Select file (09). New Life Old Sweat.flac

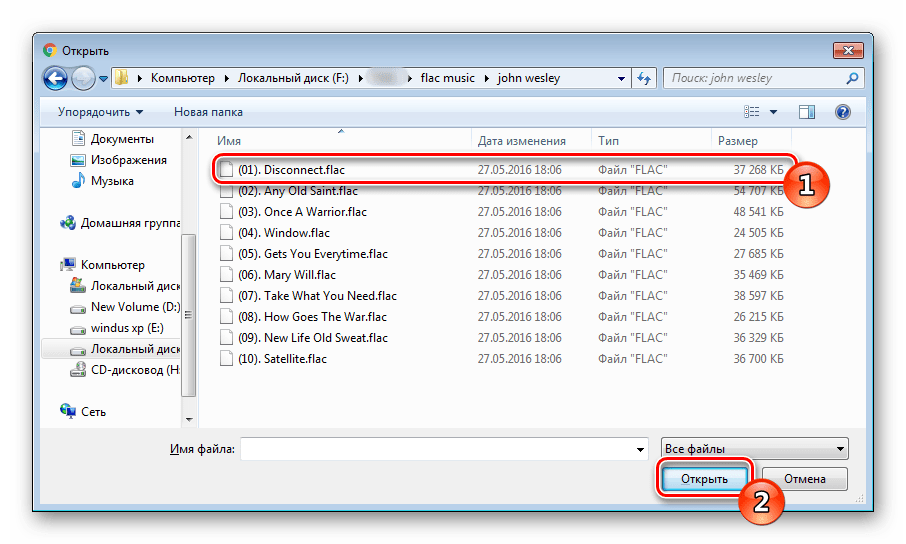click(x=502, y=338)
